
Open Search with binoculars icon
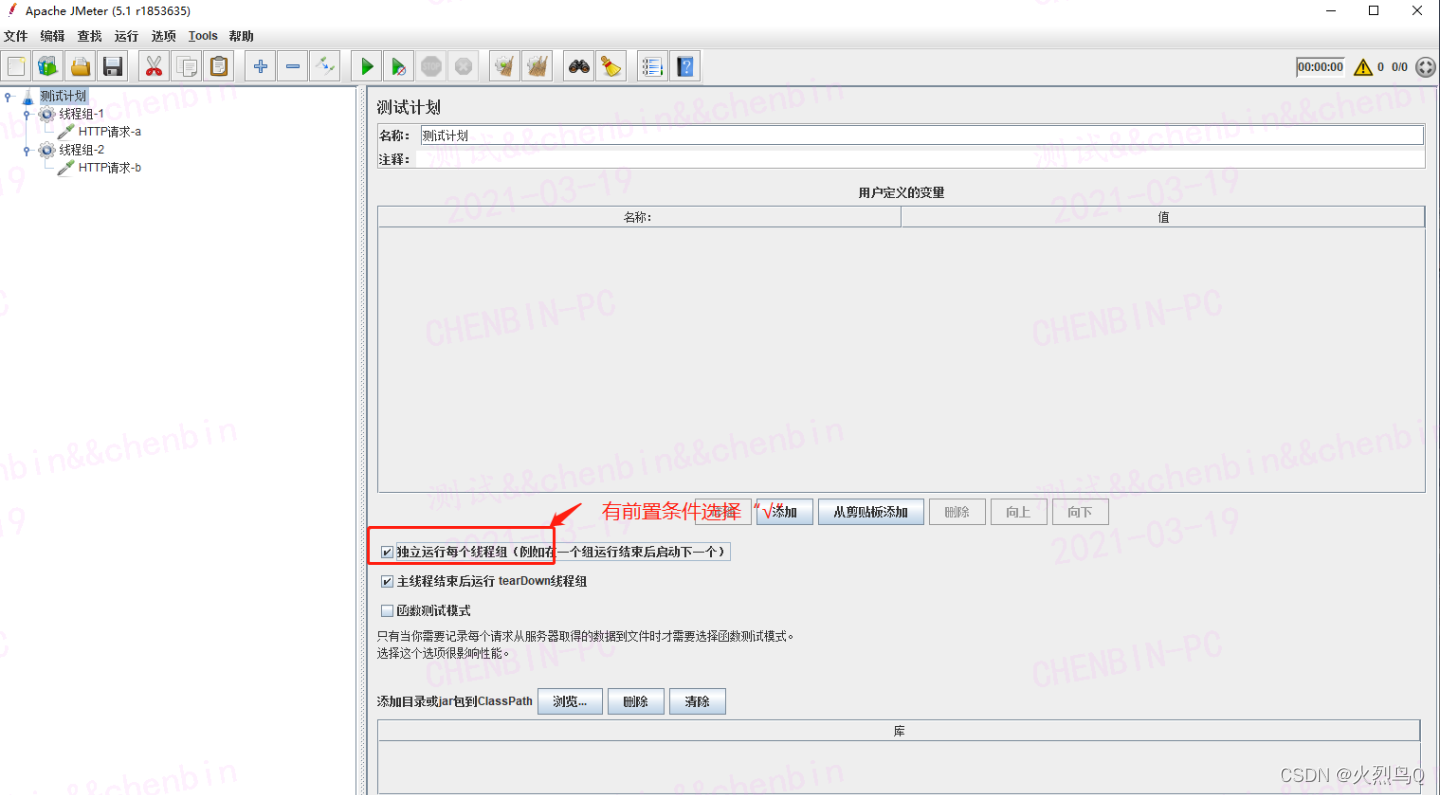[x=579, y=67]
